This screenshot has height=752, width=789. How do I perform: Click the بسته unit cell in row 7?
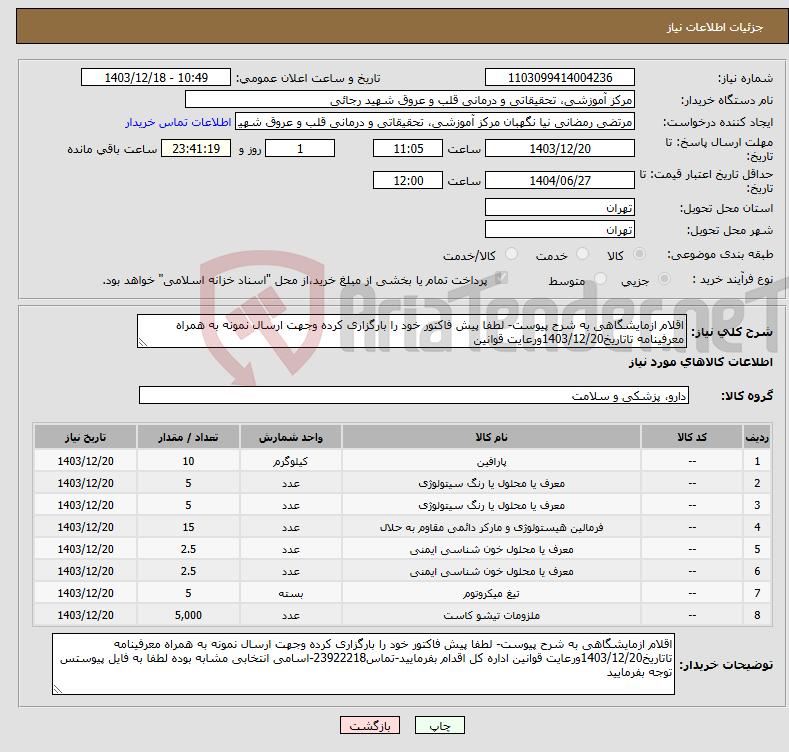(291, 593)
